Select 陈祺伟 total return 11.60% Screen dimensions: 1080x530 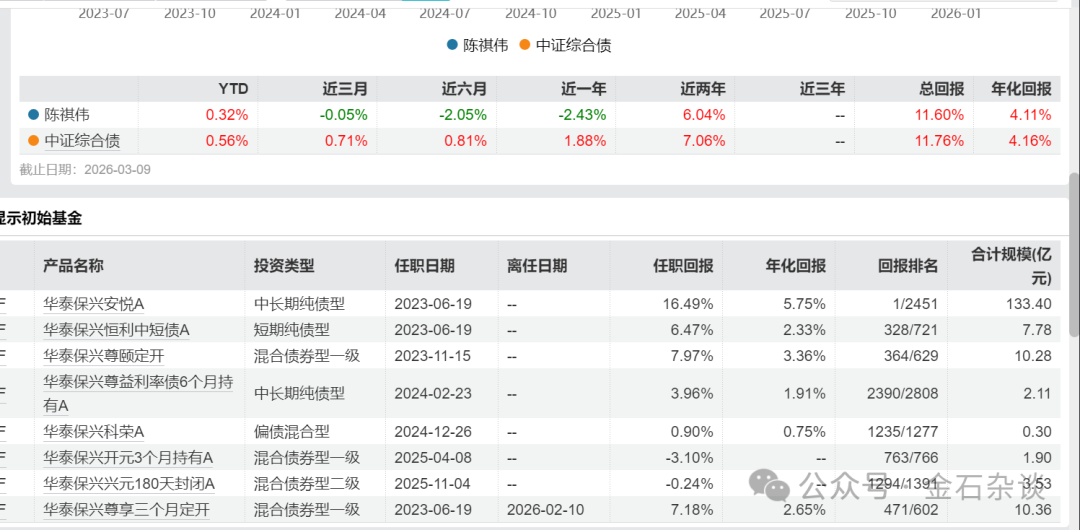pyautogui.click(x=939, y=115)
